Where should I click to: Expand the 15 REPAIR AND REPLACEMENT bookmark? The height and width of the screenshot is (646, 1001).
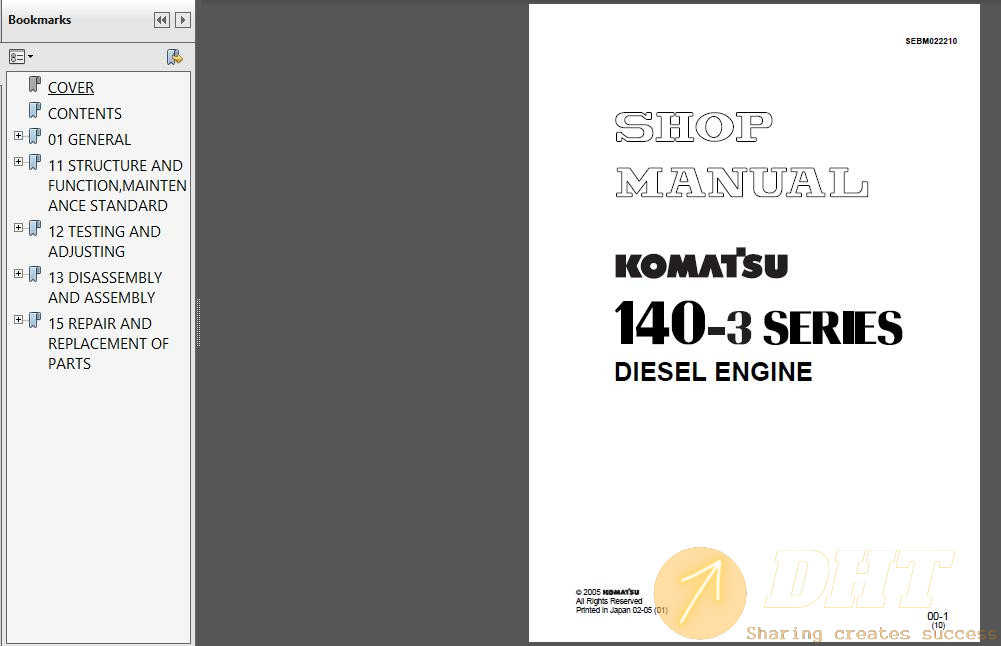[18, 320]
